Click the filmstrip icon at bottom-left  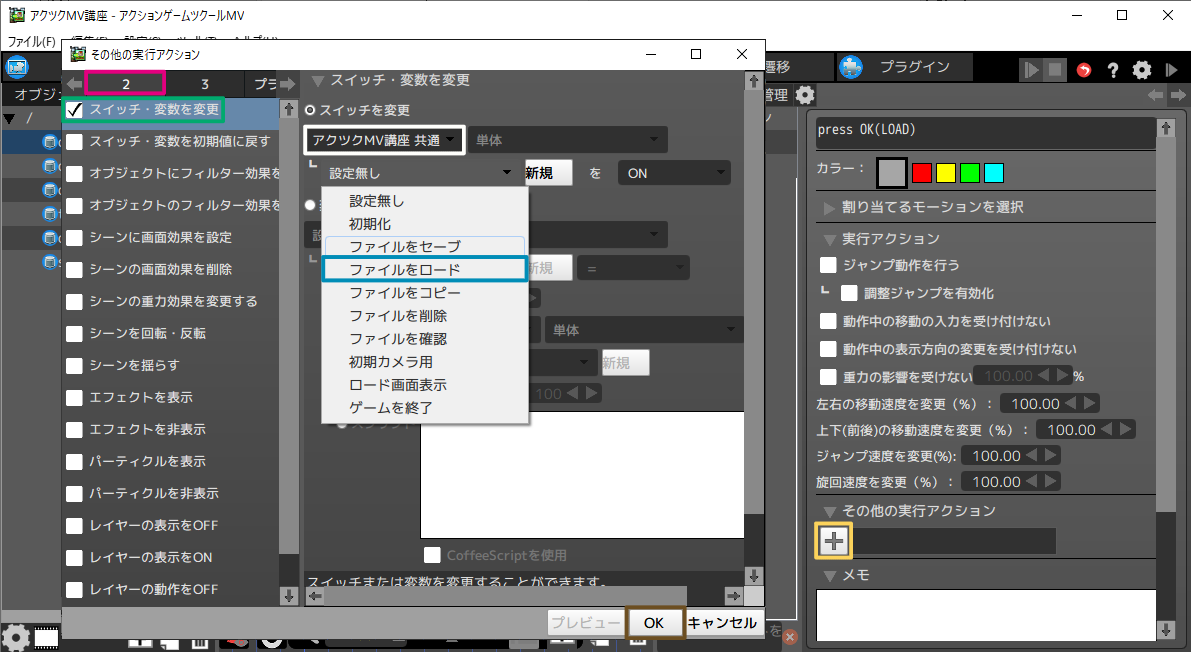(46, 637)
